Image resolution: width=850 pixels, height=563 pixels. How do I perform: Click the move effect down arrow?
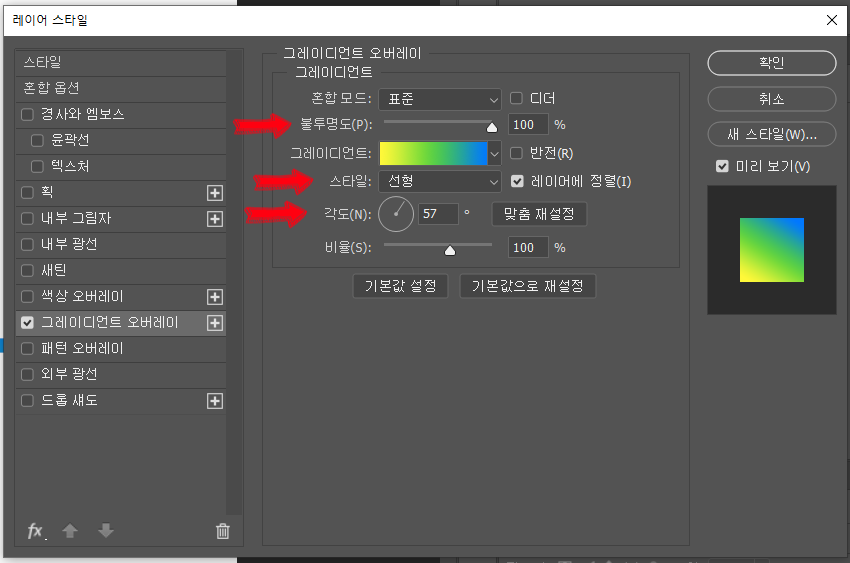click(x=106, y=531)
